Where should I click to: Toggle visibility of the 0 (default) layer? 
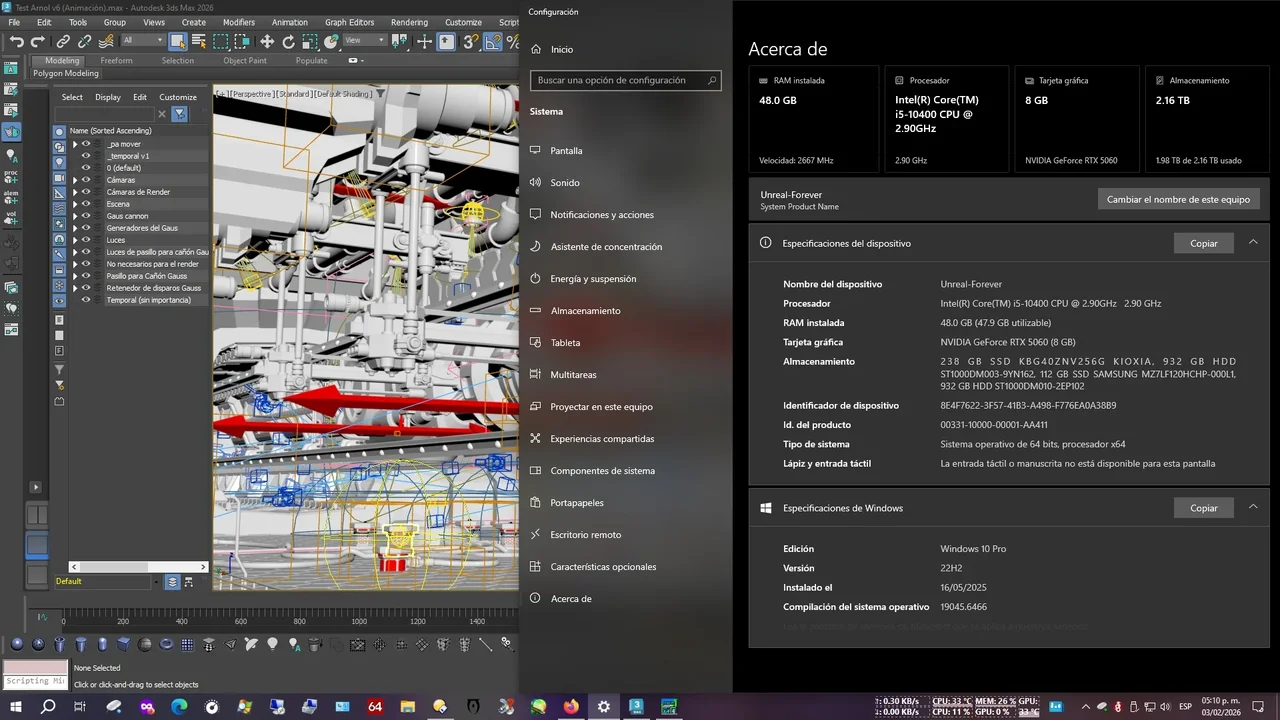tap(86, 168)
